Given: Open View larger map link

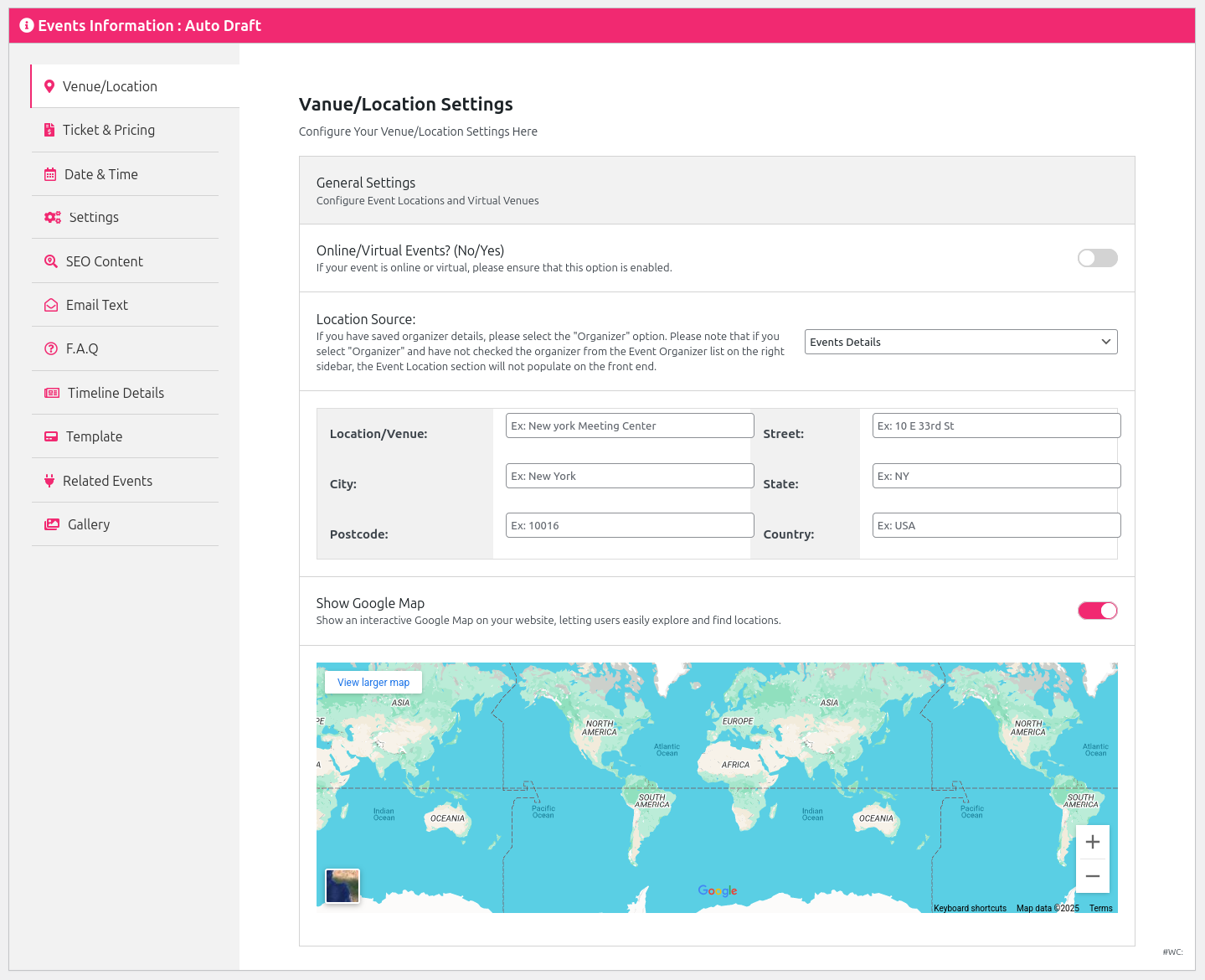Looking at the screenshot, I should pyautogui.click(x=373, y=683).
